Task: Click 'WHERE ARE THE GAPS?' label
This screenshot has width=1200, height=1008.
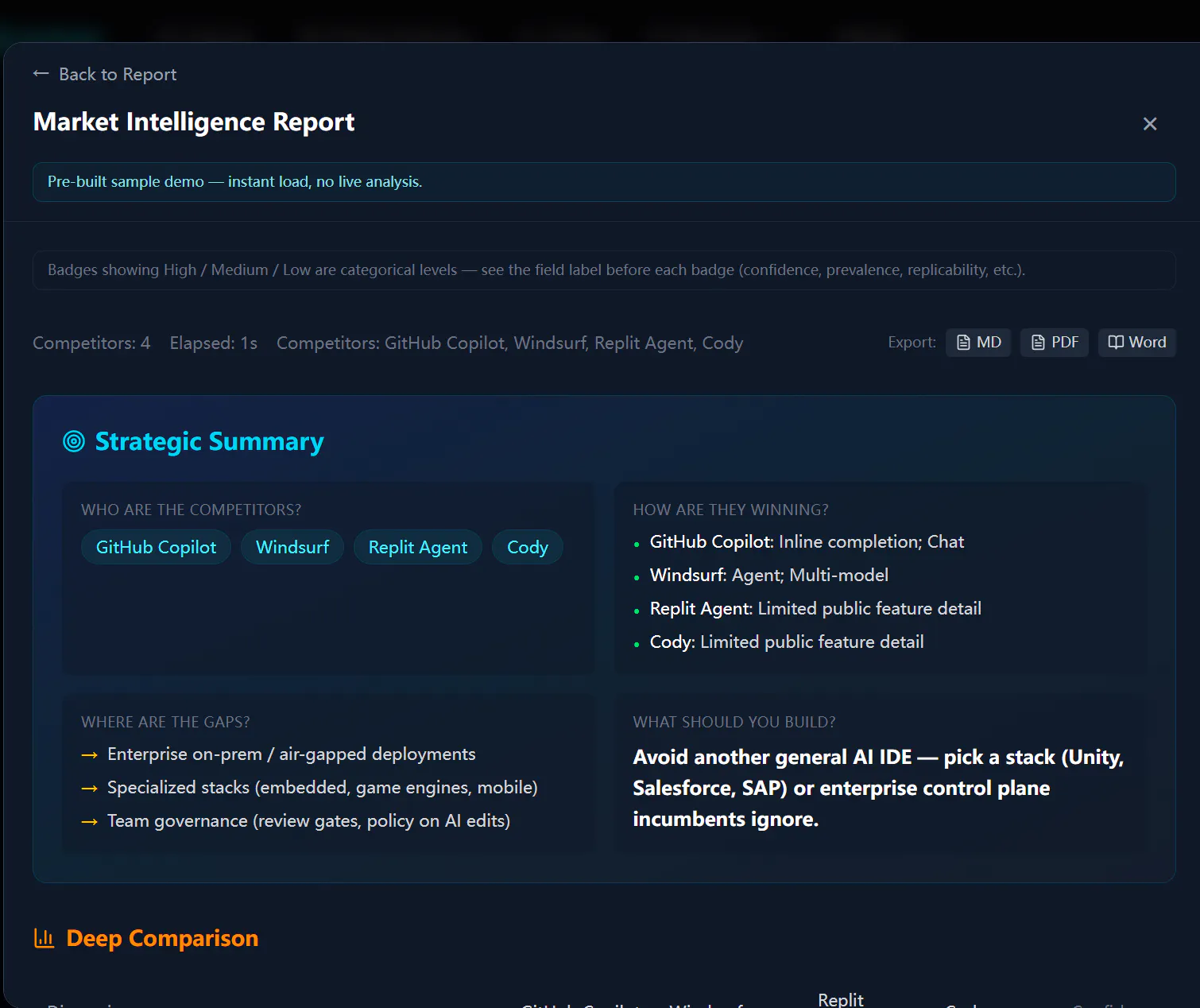Action: (x=165, y=722)
